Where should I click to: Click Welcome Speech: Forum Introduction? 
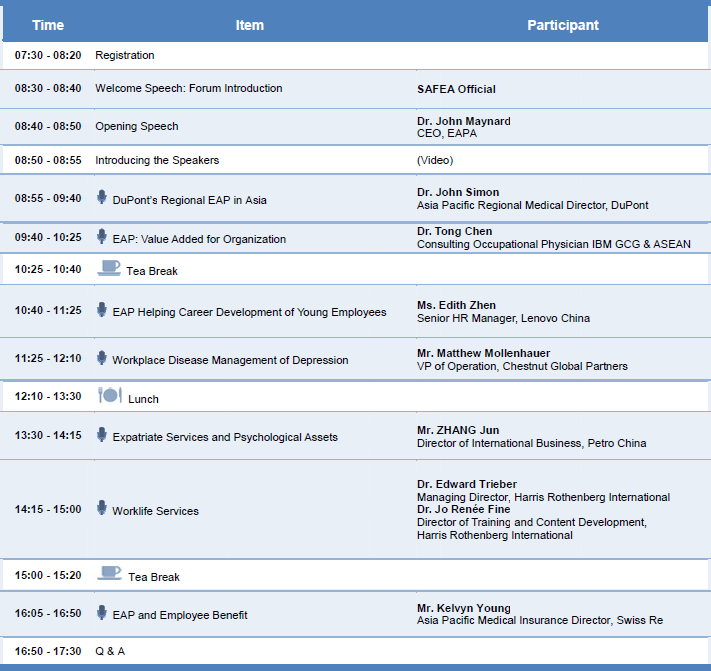[x=189, y=88]
